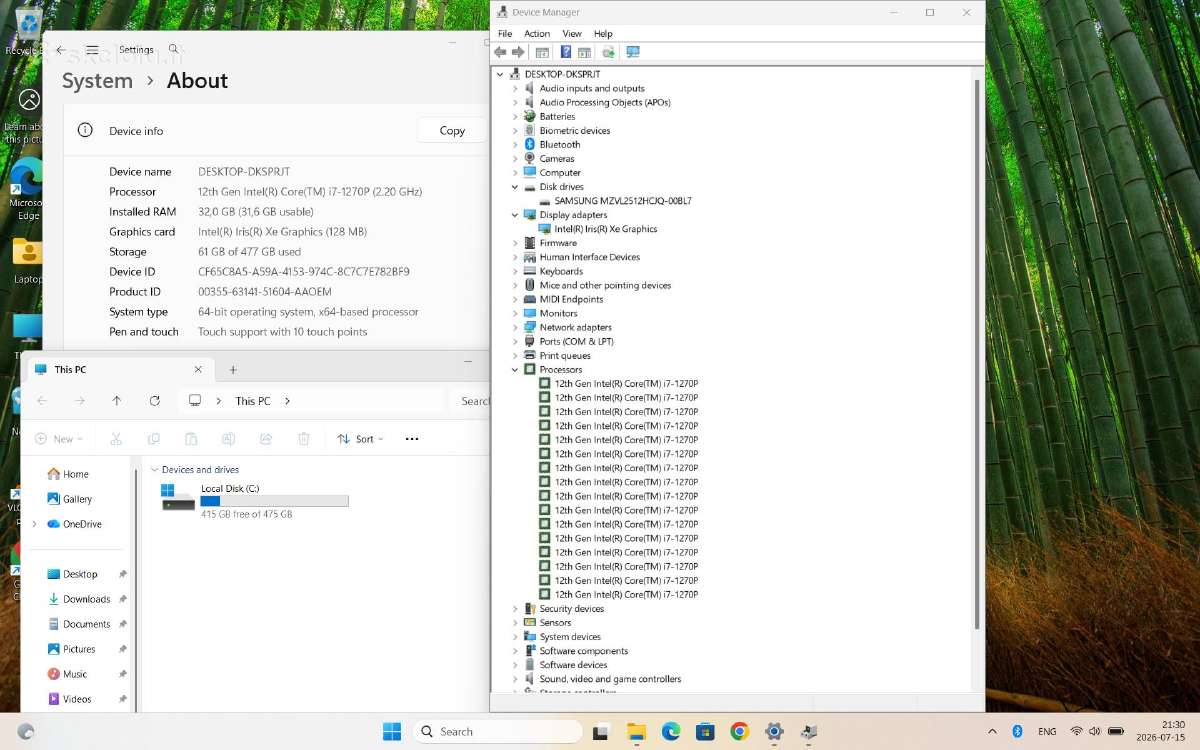Collapse the DESKTOP-DKSPRJT root node

[501, 74]
